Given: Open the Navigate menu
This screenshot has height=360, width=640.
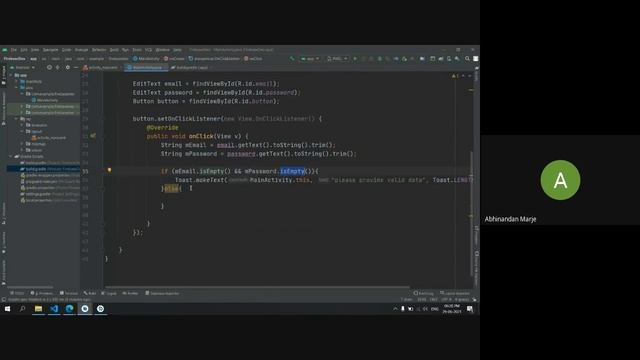Looking at the screenshot, I should tap(51, 50).
